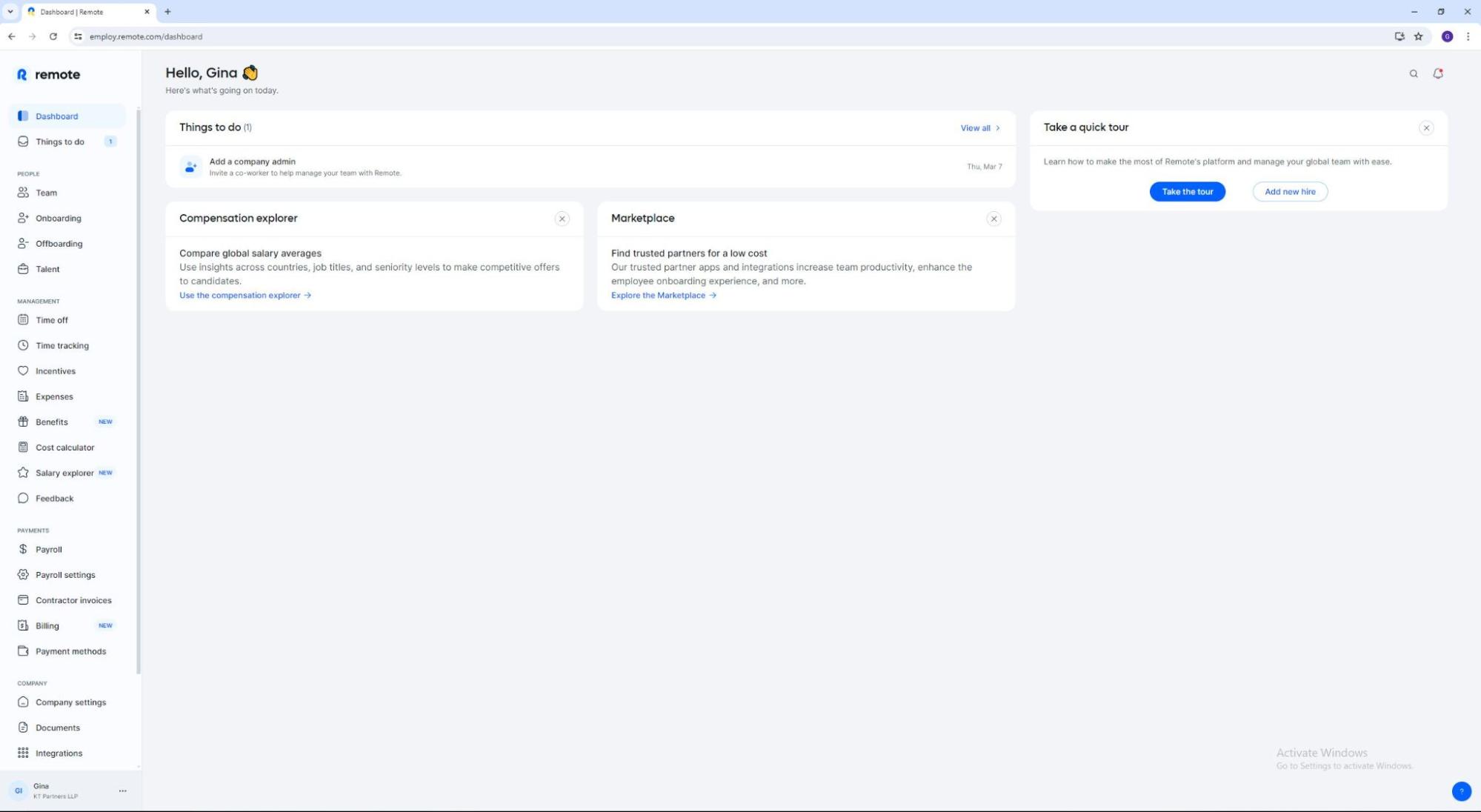The image size is (1481, 812).
Task: Open the Gina account options menu
Action: [123, 791]
